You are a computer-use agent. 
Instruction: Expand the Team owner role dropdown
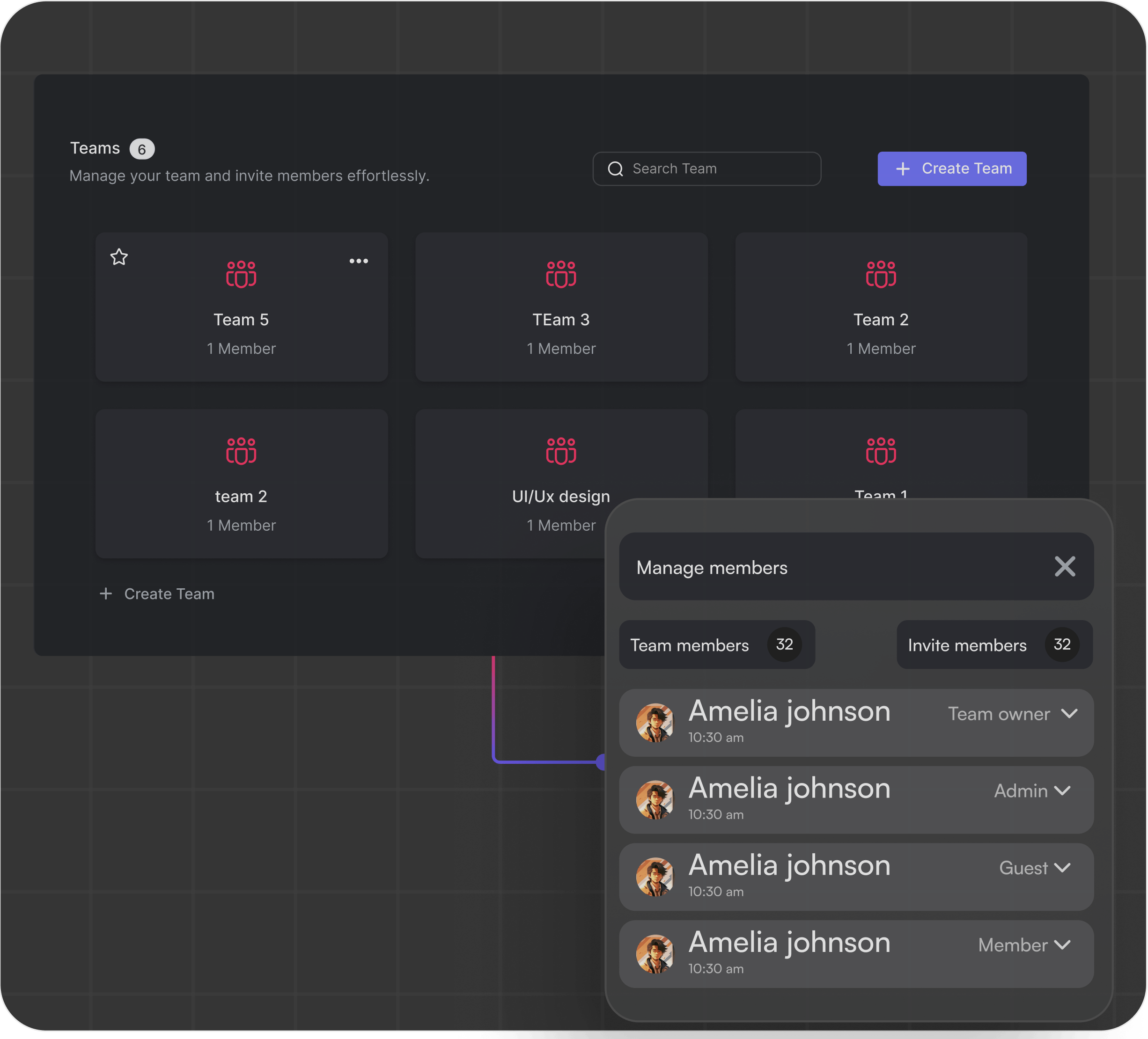click(x=1069, y=714)
